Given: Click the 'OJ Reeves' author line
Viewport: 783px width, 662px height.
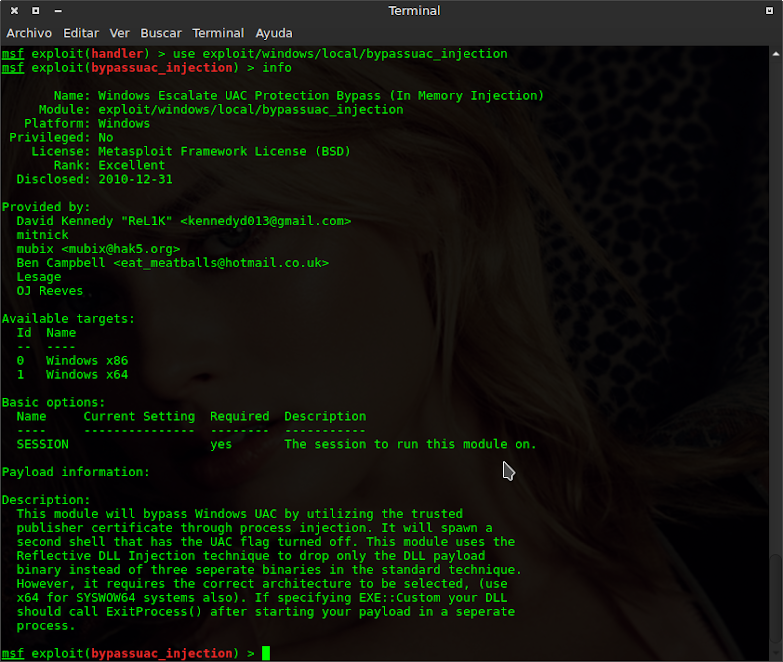Looking at the screenshot, I should pyautogui.click(x=50, y=291).
